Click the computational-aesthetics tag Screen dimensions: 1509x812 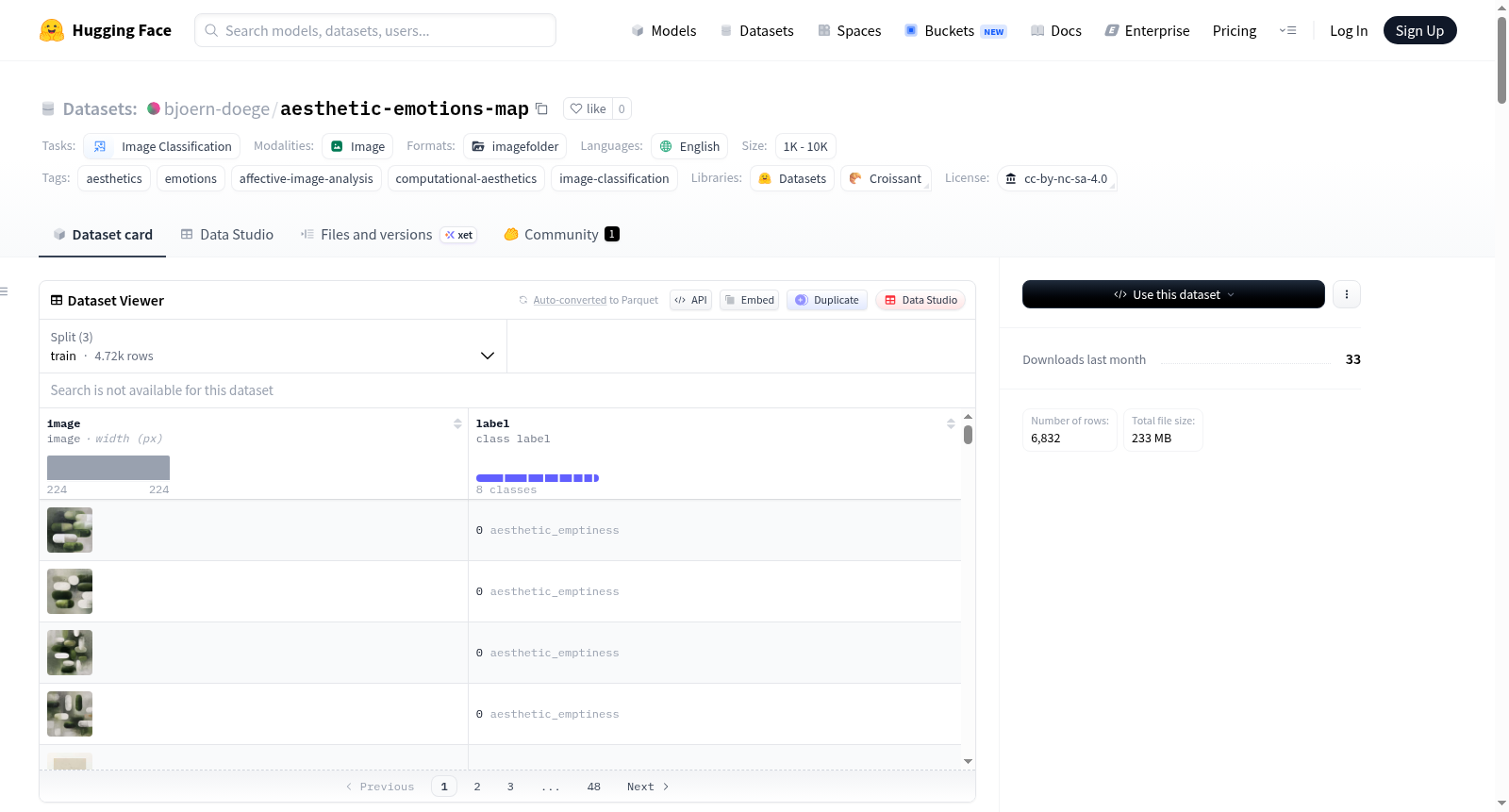pos(466,178)
